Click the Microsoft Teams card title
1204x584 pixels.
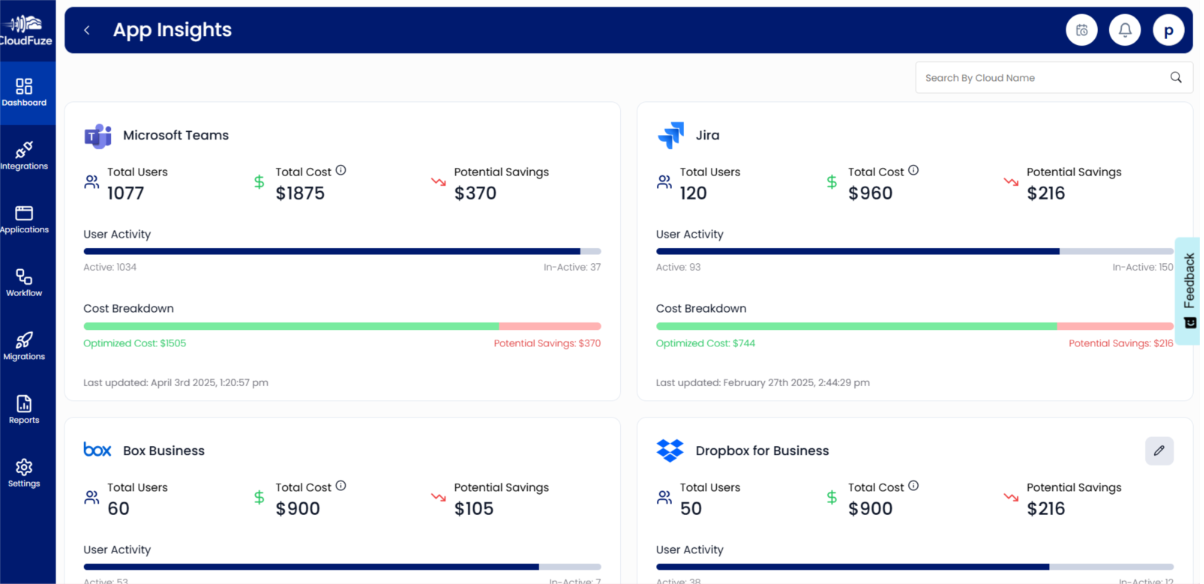coord(176,136)
